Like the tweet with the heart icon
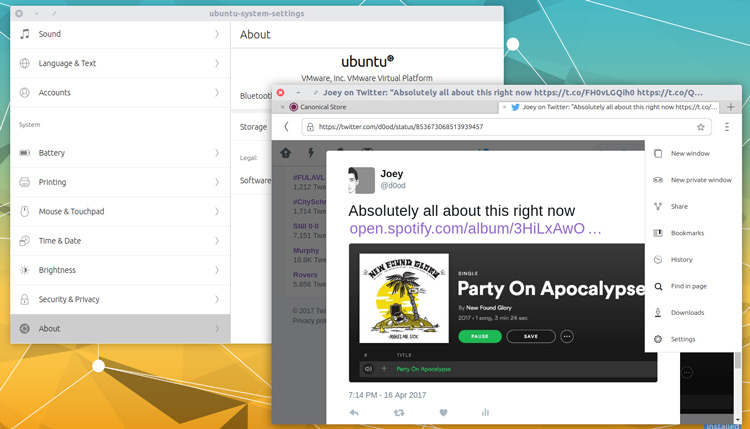Viewport: 750px width, 429px height. click(443, 412)
